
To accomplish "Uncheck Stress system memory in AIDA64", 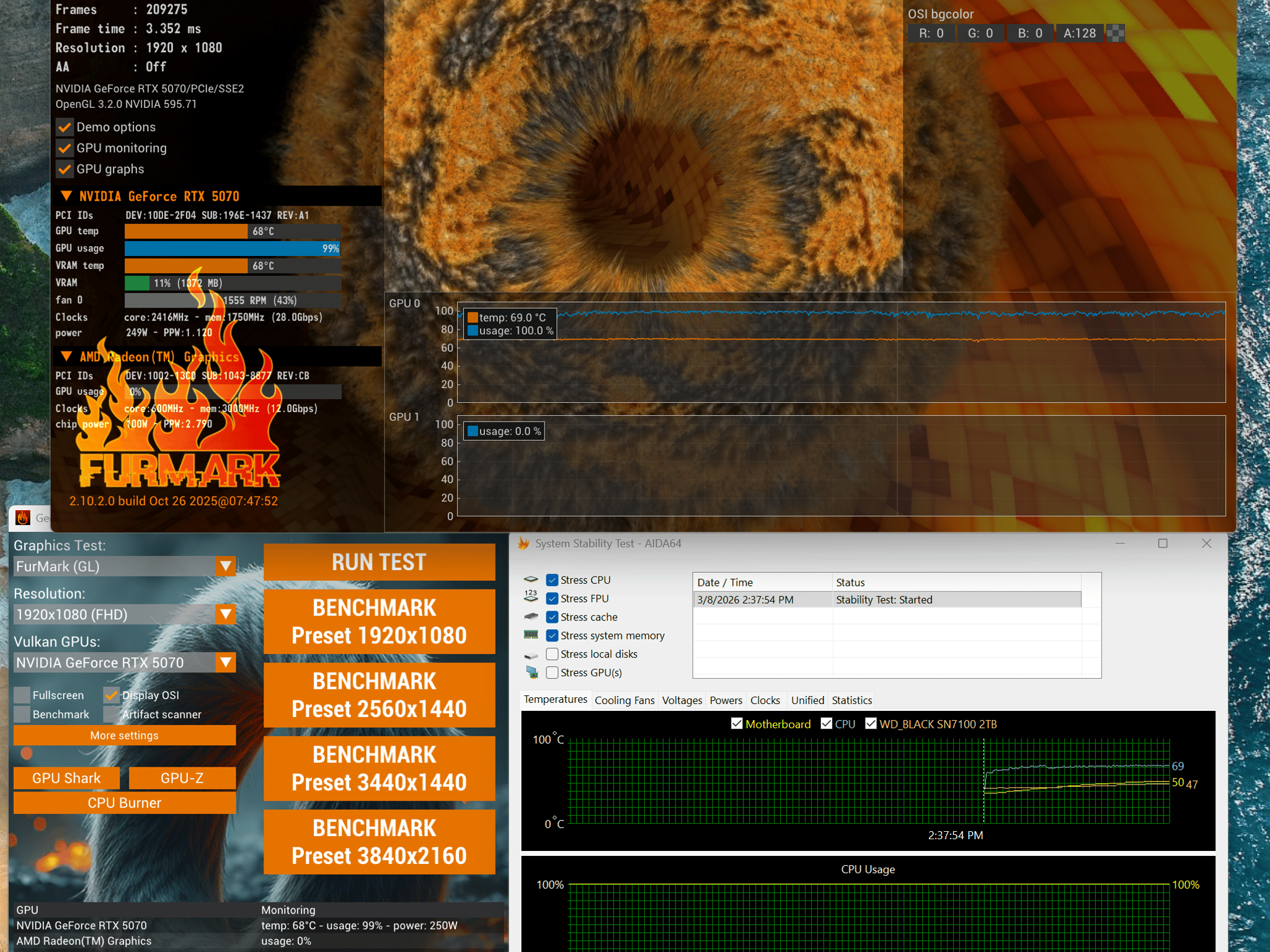I will [552, 636].
